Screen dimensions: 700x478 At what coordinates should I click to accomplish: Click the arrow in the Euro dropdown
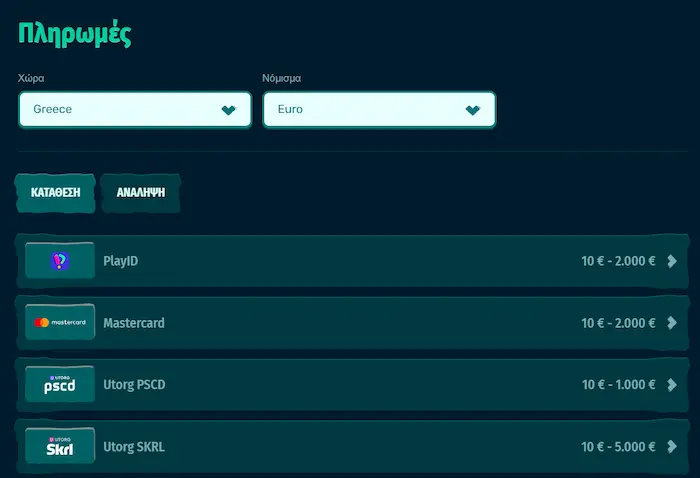473,110
